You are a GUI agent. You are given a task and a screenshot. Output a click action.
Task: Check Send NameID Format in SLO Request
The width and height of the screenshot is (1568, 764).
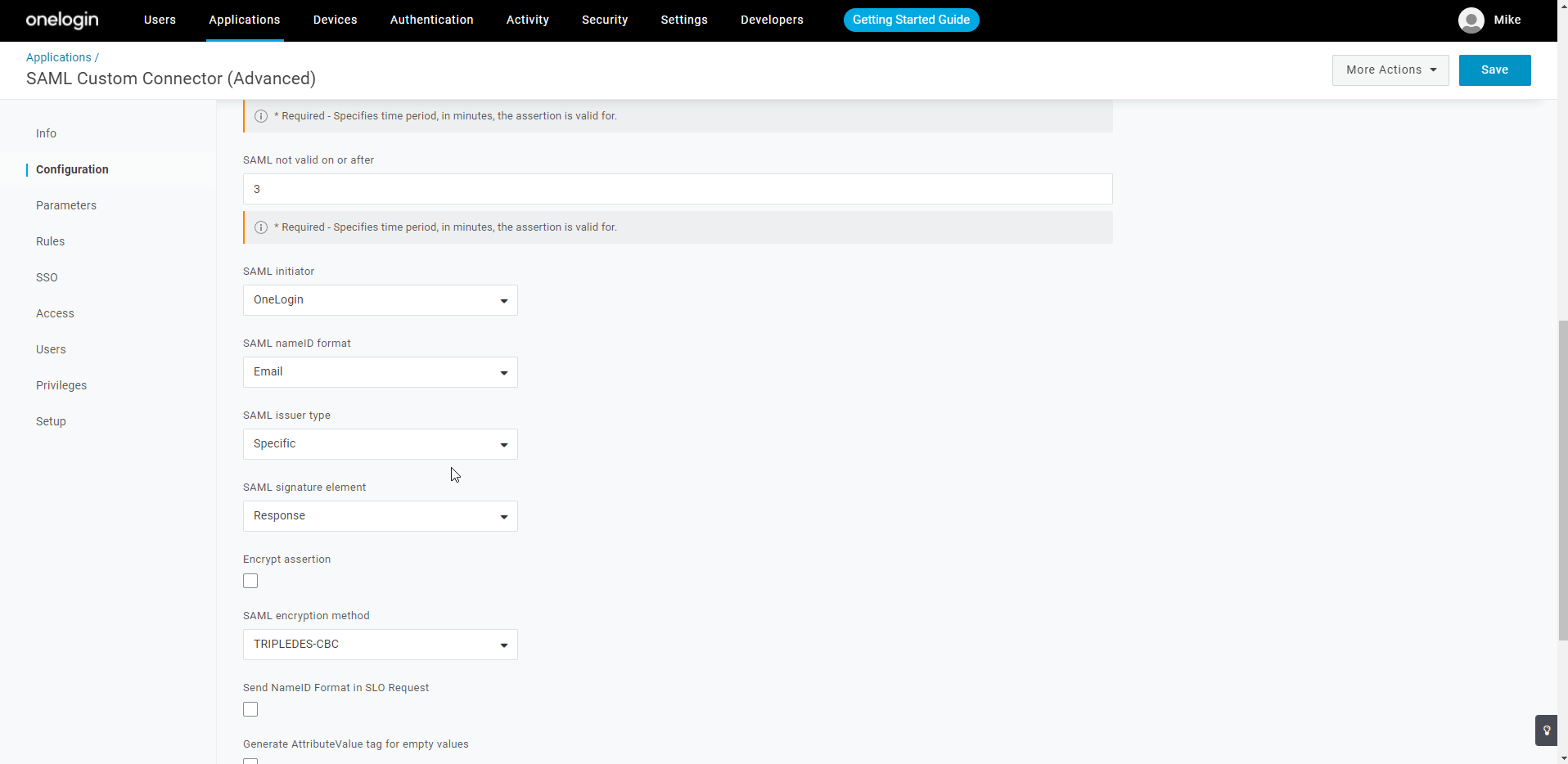click(x=250, y=709)
